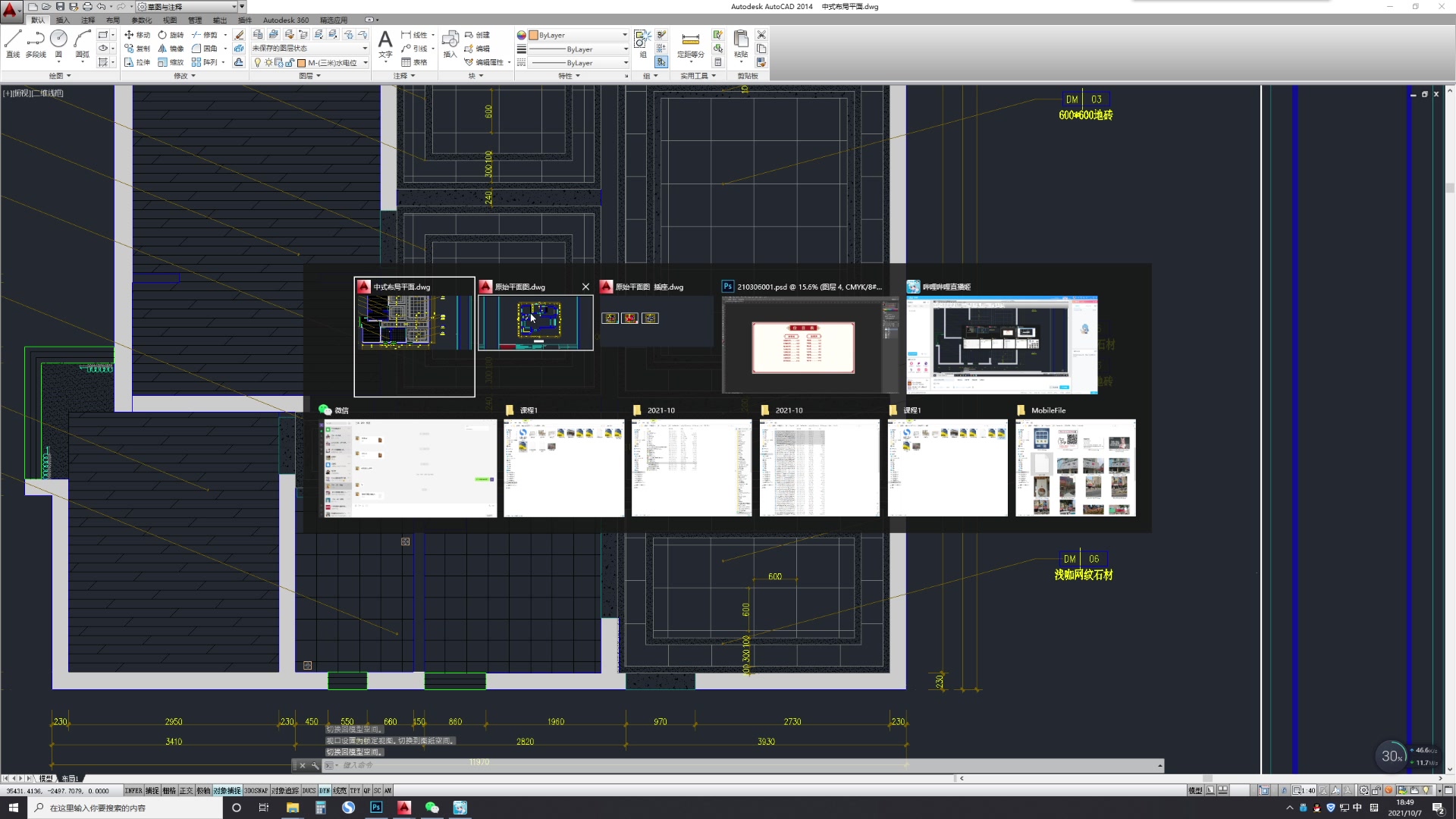
Task: Open the command line customize wrench
Action: point(315,765)
